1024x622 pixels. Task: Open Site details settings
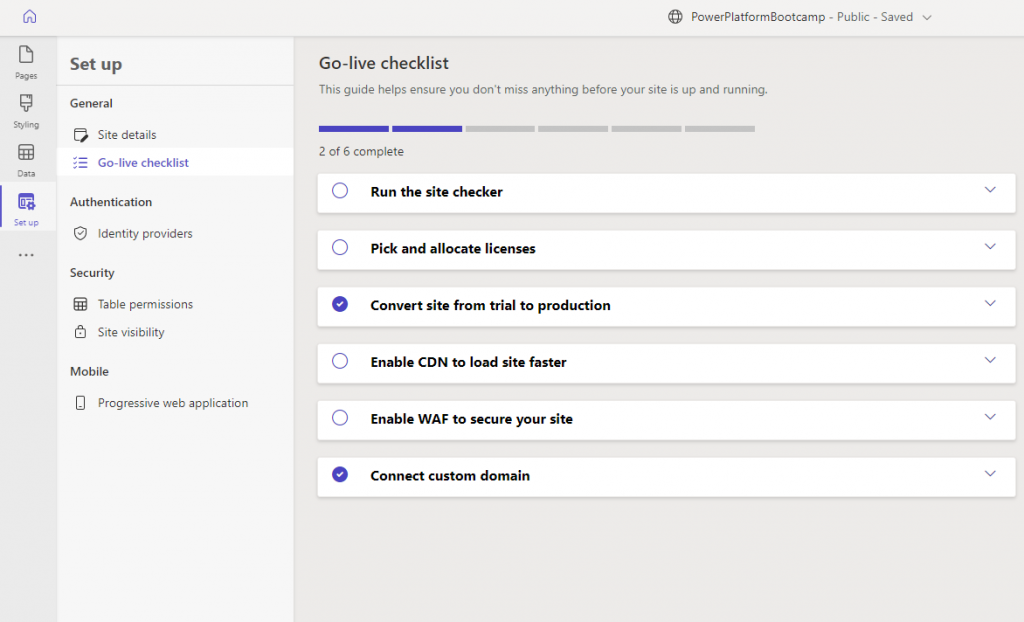pyautogui.click(x=175, y=135)
